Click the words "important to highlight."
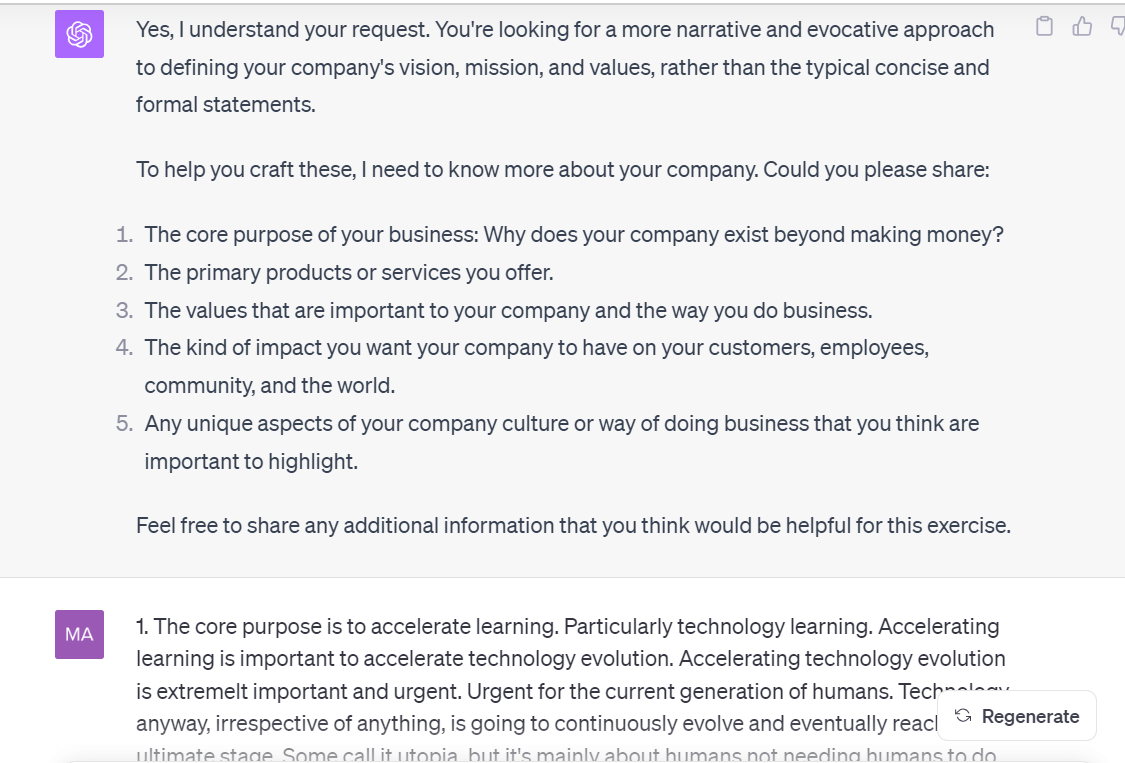Screen dimensions: 1125x763 pos(250,461)
